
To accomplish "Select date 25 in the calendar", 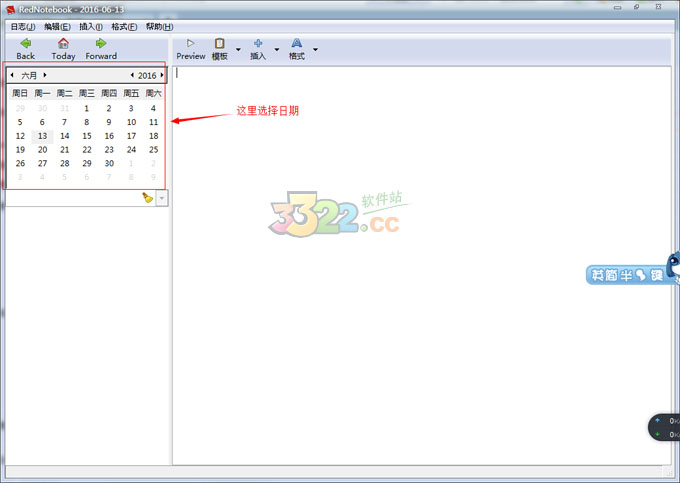I will [154, 150].
